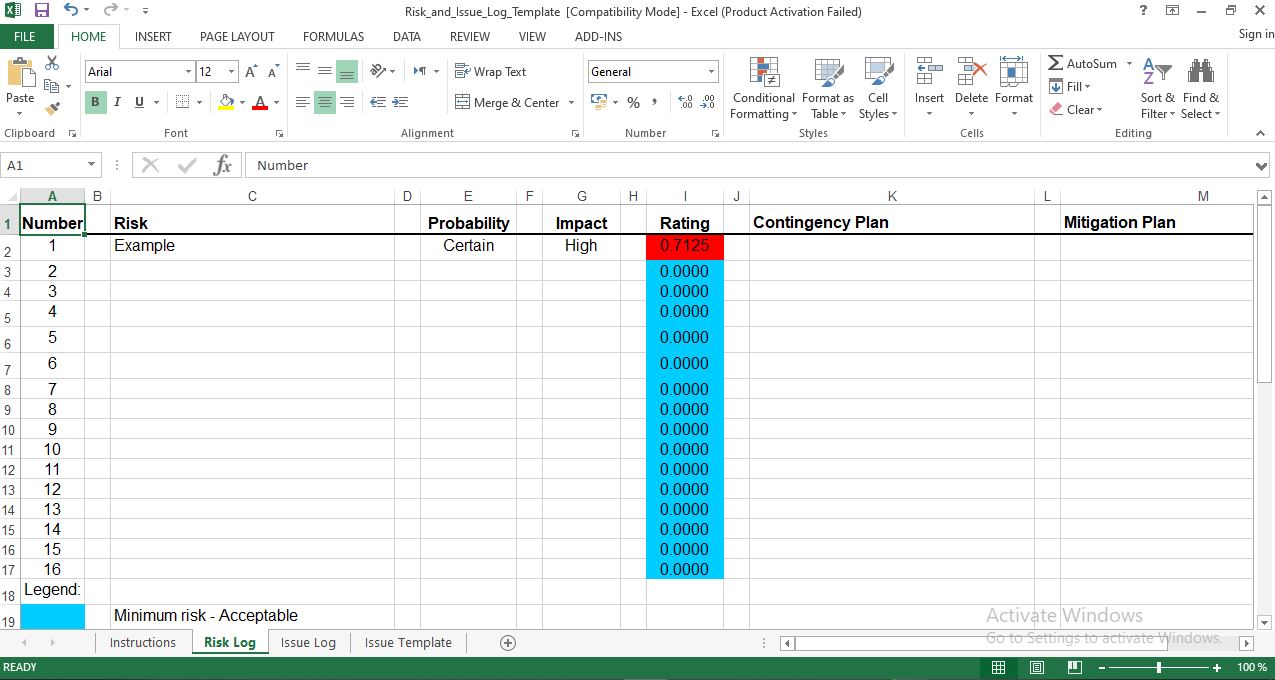Toggle Underline formatting
Viewport: 1275px width, 680px height.
tap(137, 103)
